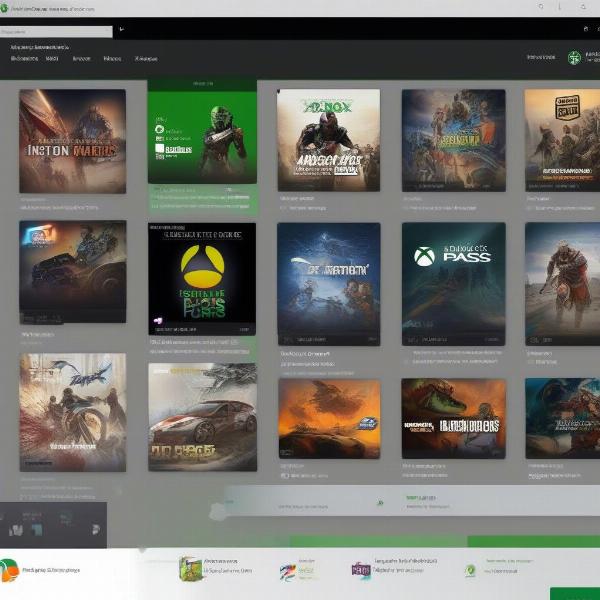Open the teal creature tile at right edge
The height and width of the screenshot is (600, 600).
pyautogui.click(x=562, y=419)
